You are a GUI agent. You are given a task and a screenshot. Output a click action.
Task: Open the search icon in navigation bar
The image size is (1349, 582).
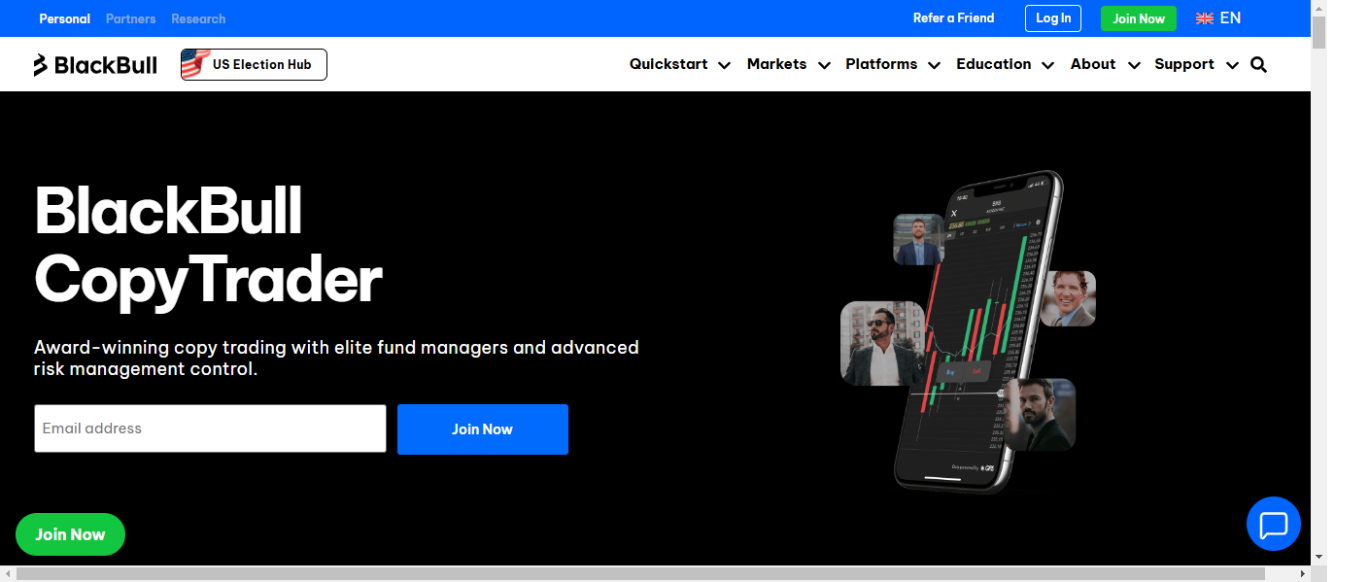pos(1258,64)
